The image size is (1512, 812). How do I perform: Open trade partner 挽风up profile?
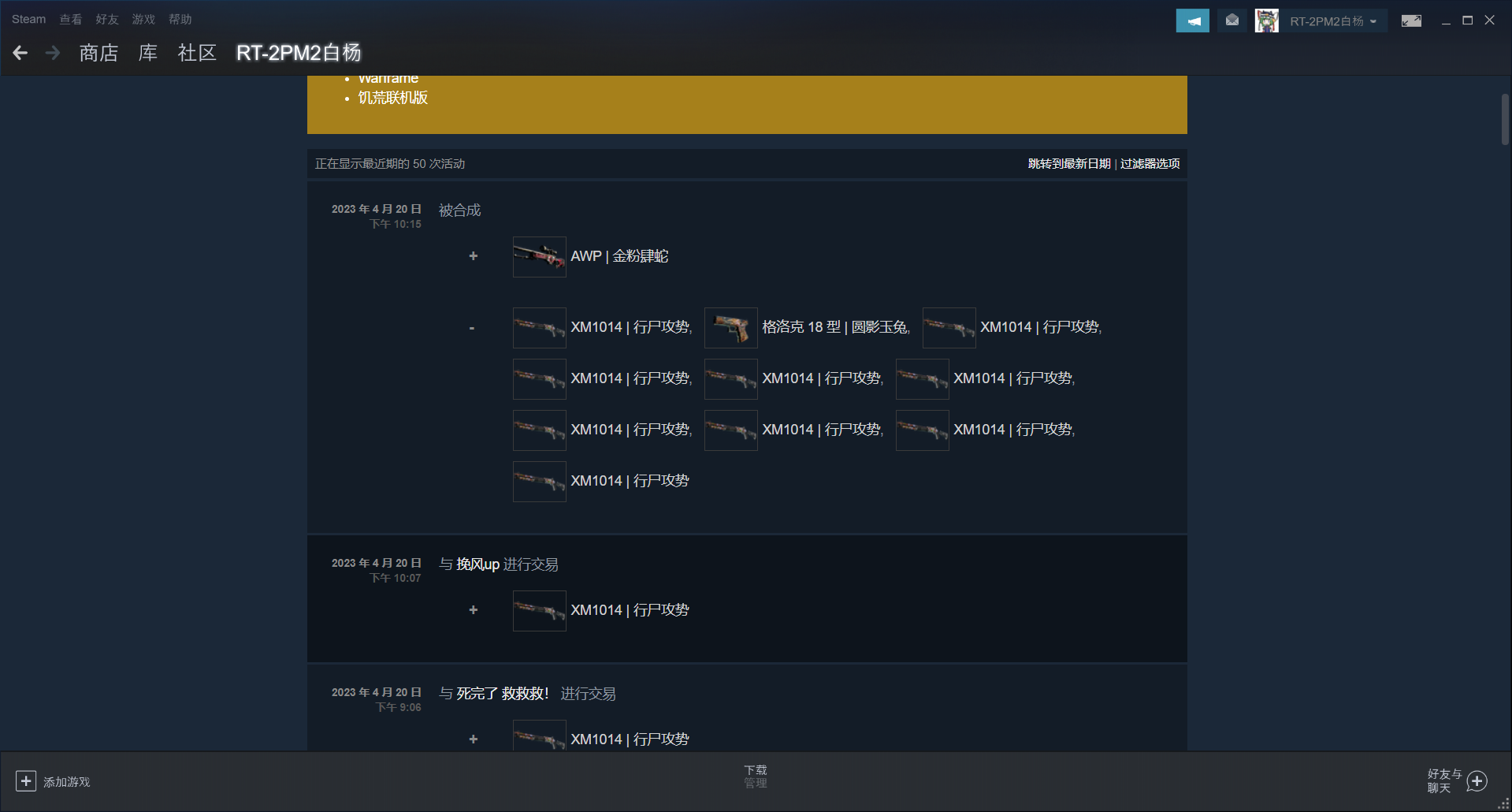pos(477,564)
